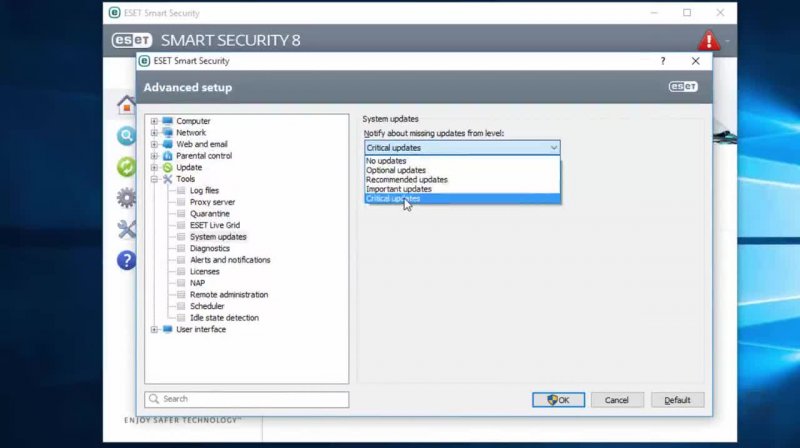800x448 pixels.
Task: Open the Setup gear sidebar icon
Action: pos(126,198)
